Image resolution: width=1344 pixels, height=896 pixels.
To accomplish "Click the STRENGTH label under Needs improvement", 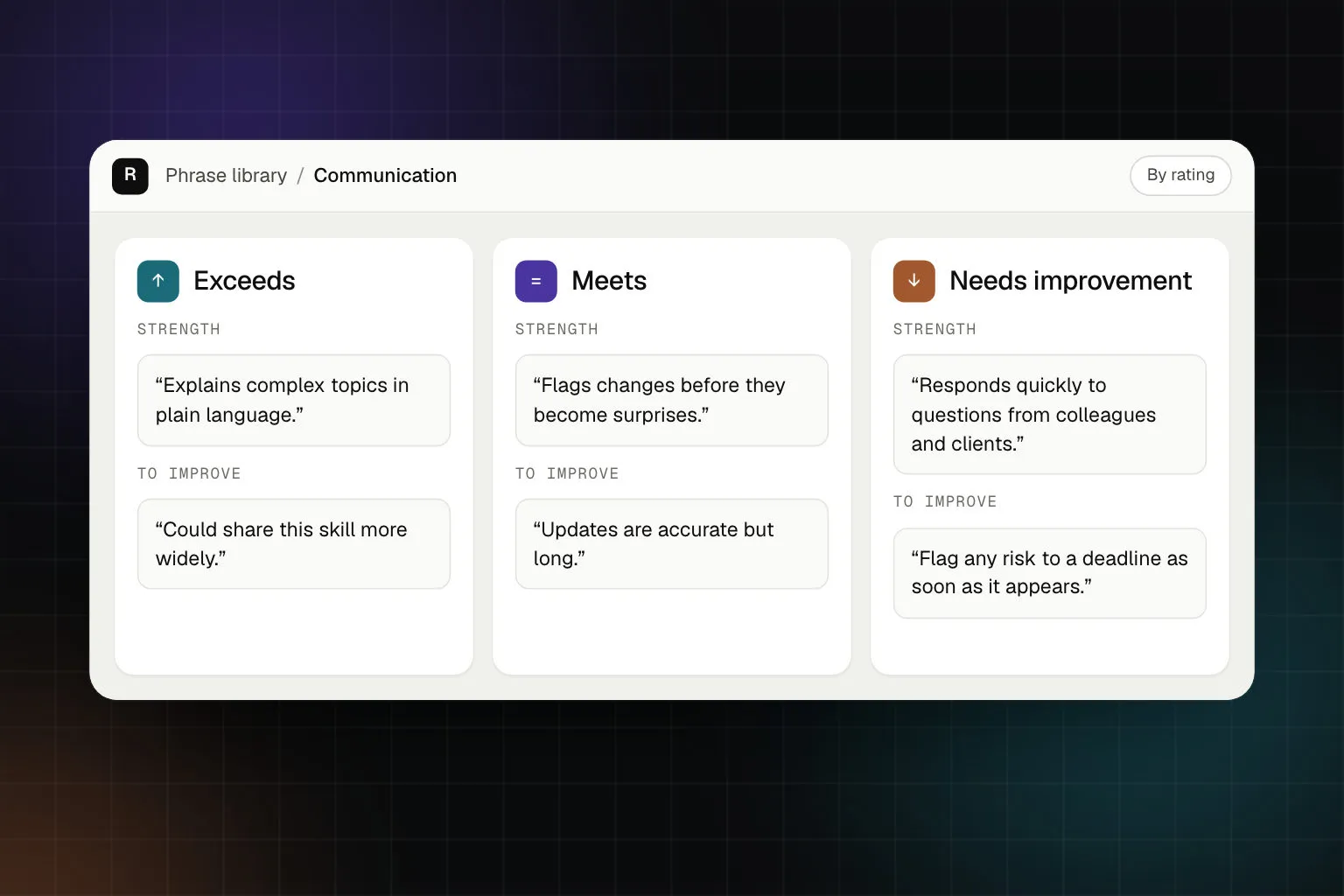I will pyautogui.click(x=934, y=329).
